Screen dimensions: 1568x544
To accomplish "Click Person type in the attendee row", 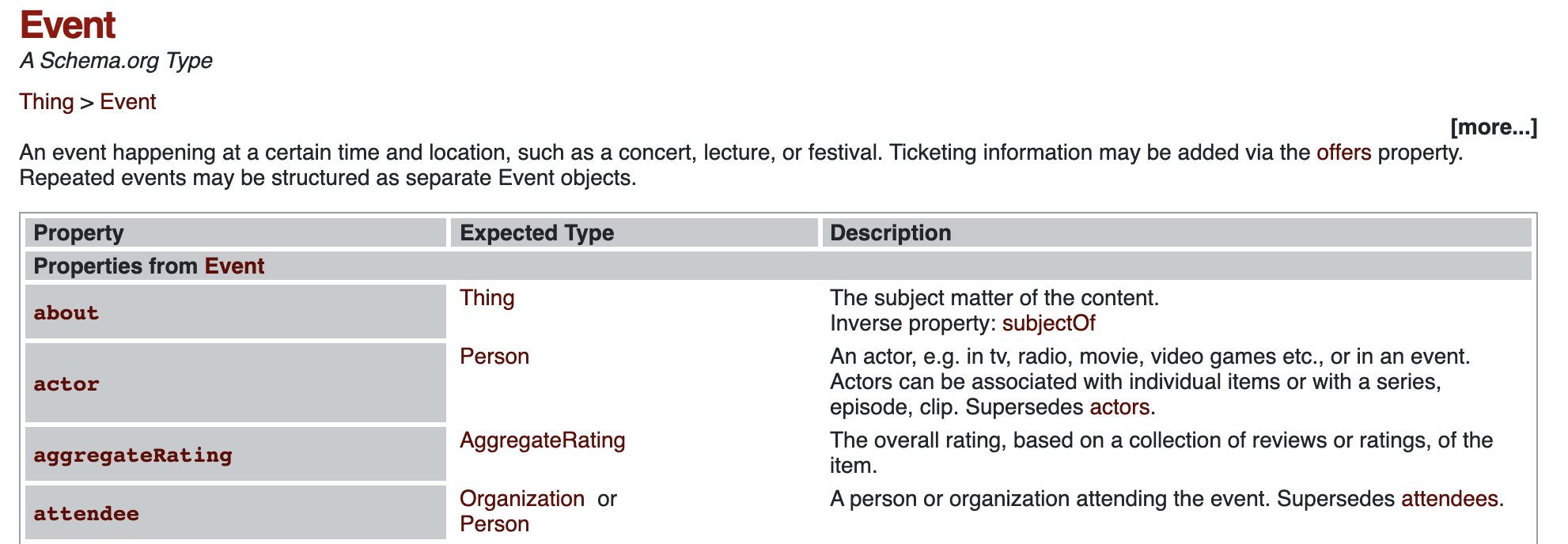I will [x=494, y=524].
